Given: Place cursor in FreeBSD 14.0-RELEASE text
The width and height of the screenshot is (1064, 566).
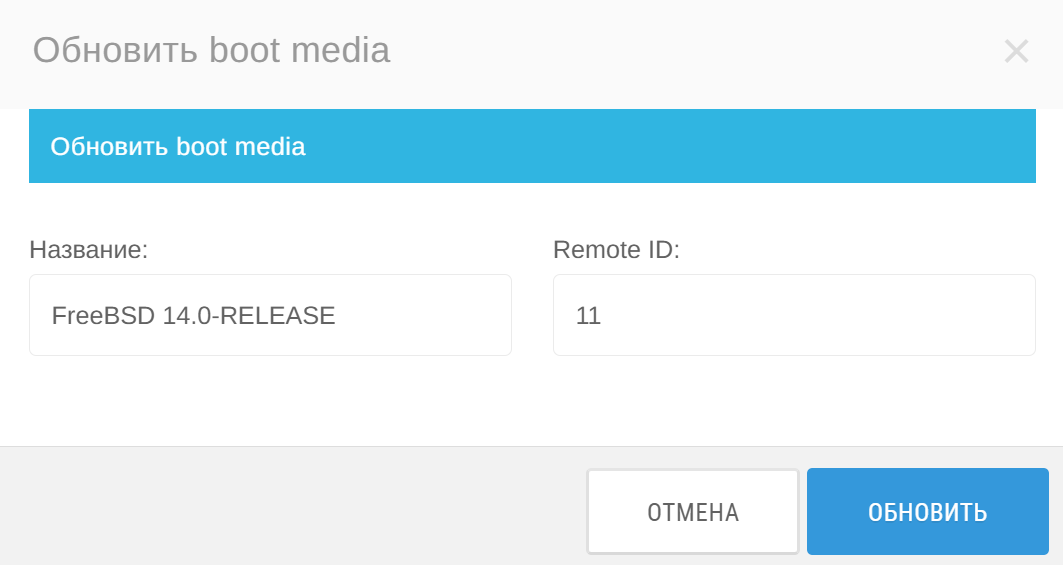Looking at the screenshot, I should click(193, 316).
